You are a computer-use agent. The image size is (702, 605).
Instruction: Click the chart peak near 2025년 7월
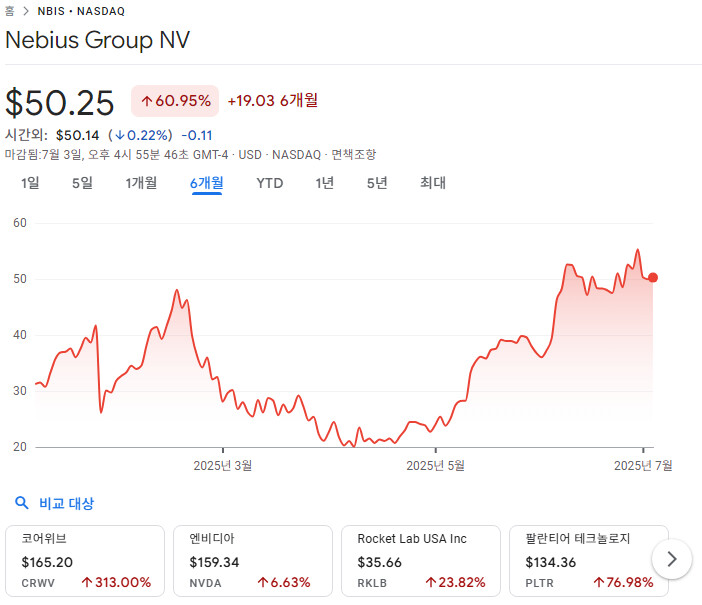(x=638, y=251)
